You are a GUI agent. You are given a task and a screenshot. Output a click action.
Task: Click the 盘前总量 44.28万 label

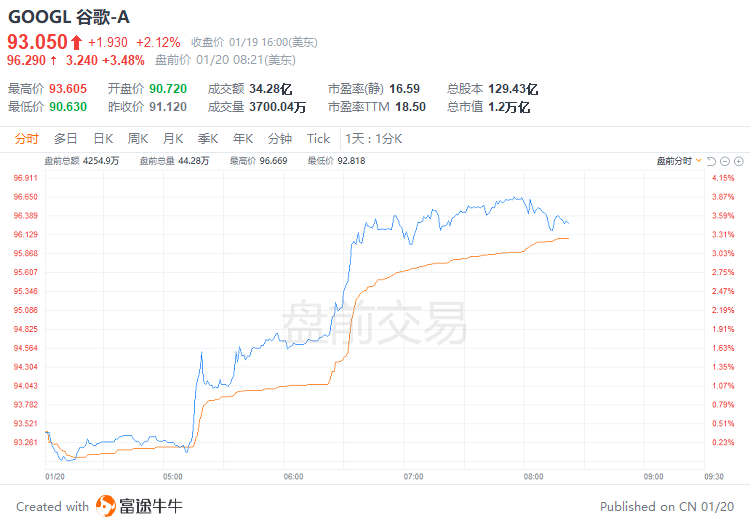tap(174, 161)
